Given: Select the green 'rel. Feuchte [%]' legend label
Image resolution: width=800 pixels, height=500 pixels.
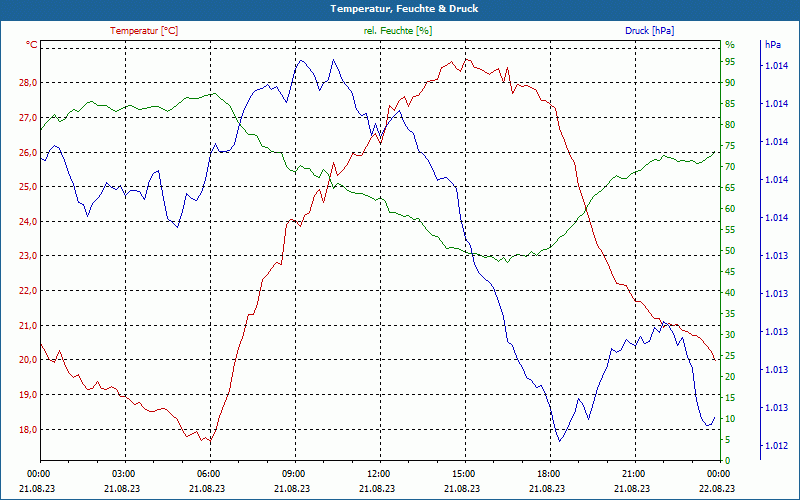Looking at the screenshot, I should [397, 31].
